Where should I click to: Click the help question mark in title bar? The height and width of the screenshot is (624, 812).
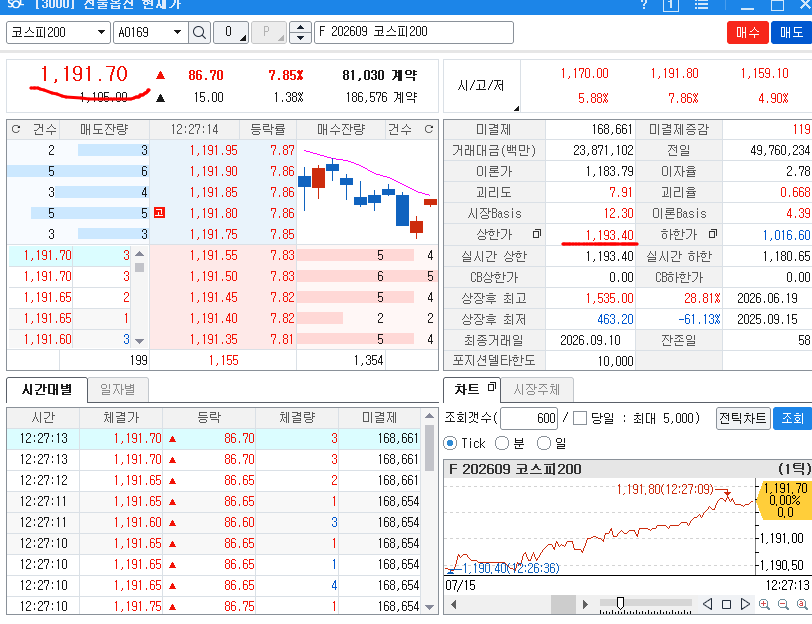[x=644, y=5]
